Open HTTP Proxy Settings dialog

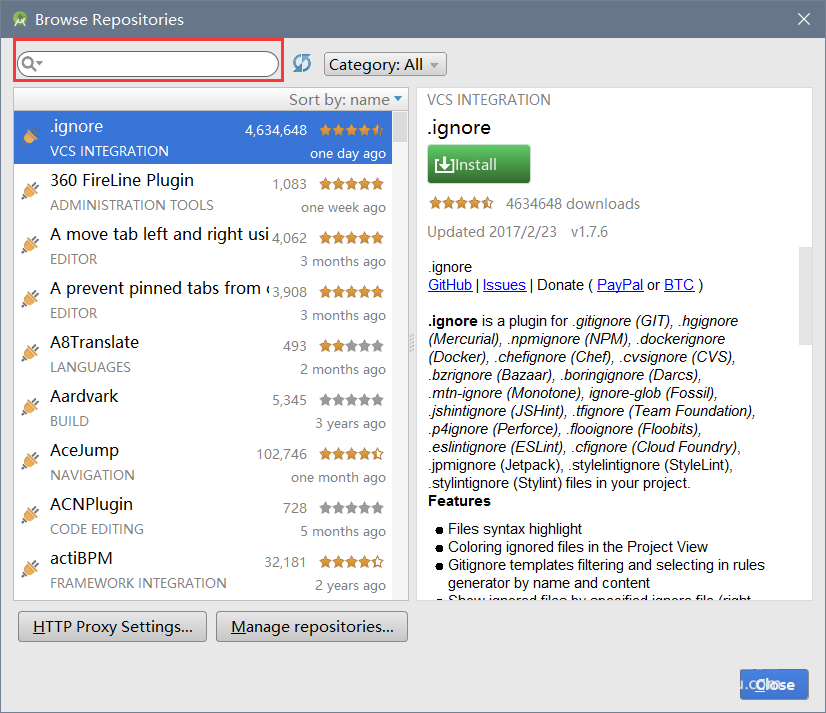112,627
